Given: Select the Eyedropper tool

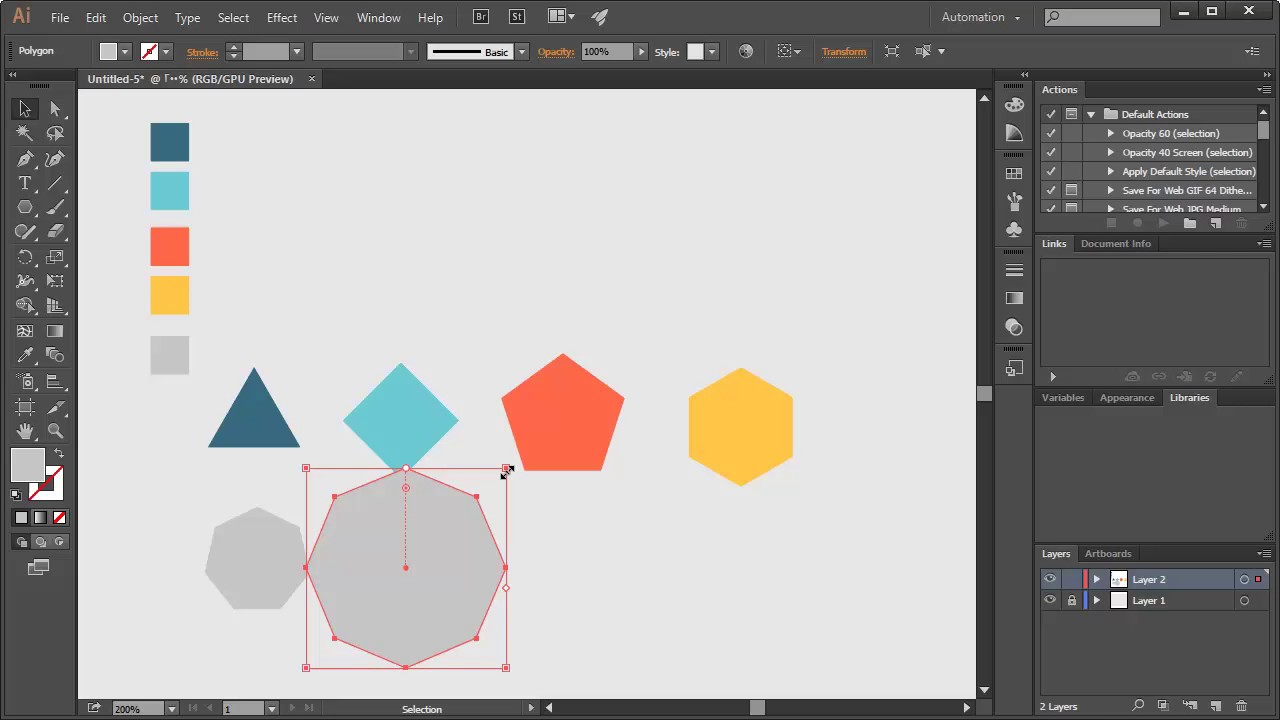Looking at the screenshot, I should 25,355.
